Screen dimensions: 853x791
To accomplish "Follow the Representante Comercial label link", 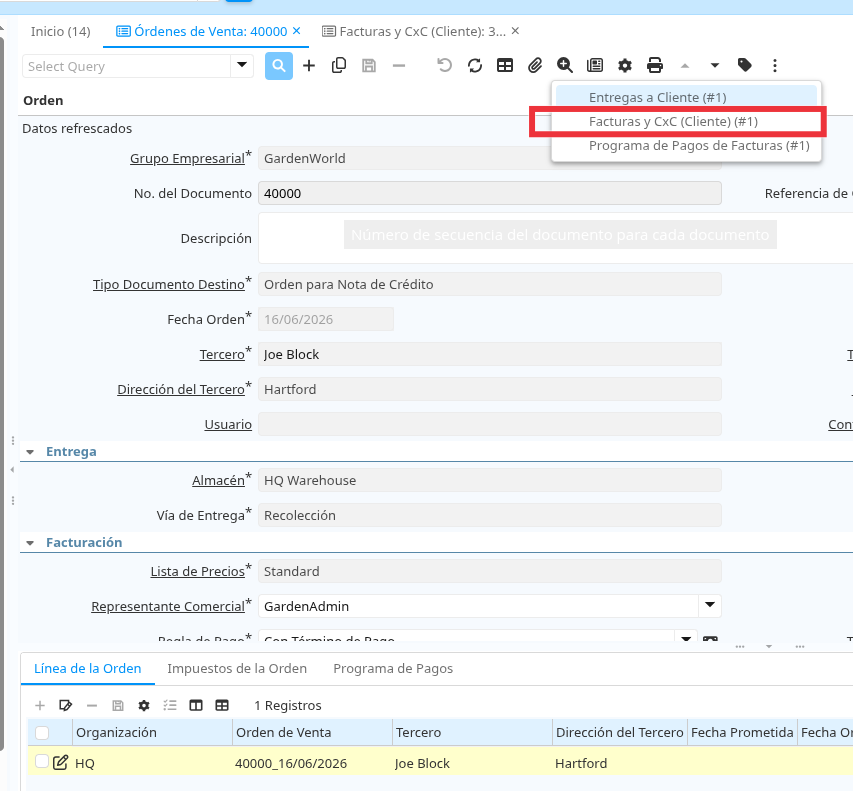I will 168,606.
